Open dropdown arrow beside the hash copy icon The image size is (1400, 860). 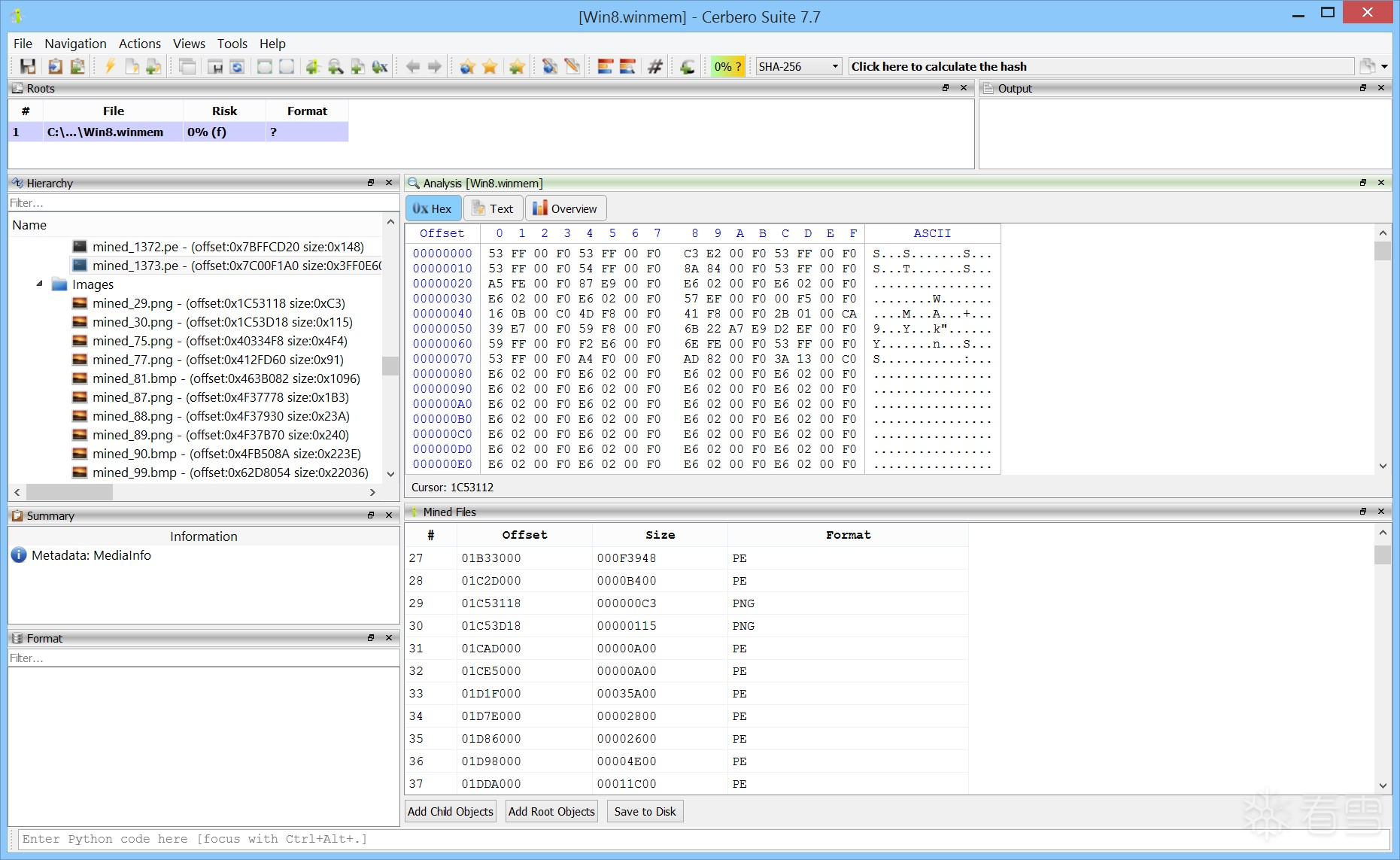tap(1384, 67)
